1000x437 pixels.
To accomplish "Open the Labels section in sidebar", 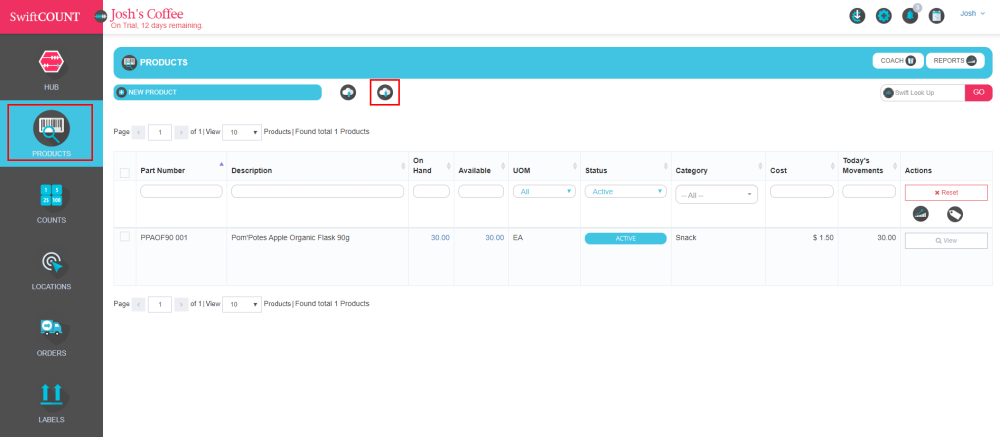I will pos(52,403).
